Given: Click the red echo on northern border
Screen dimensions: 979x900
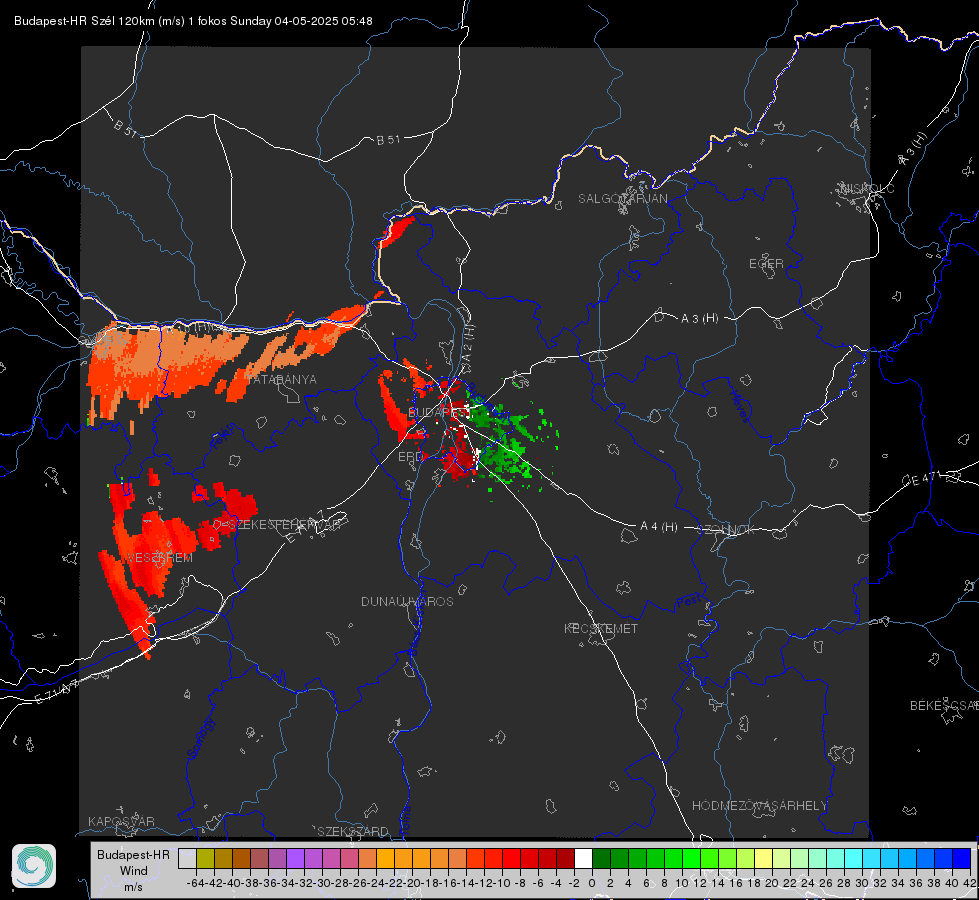Looking at the screenshot, I should (x=395, y=231).
